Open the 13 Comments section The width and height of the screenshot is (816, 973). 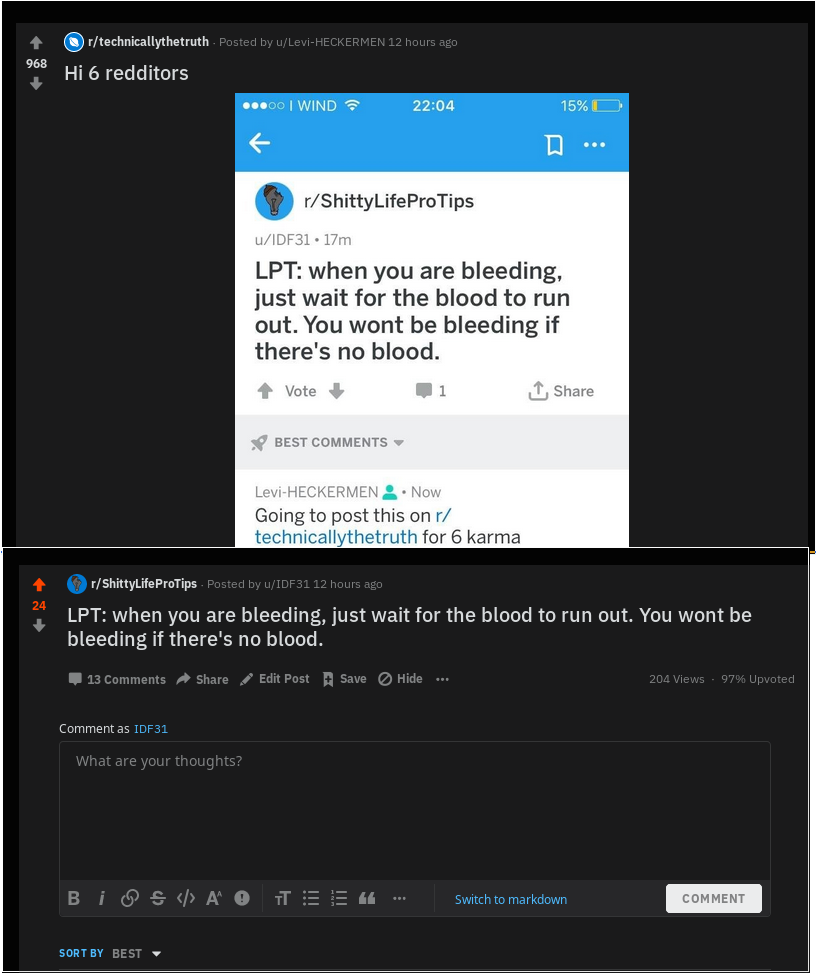(117, 679)
